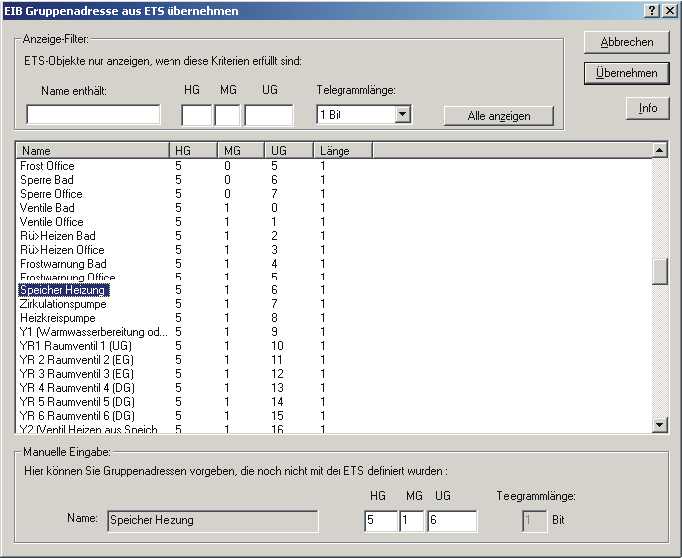Close the dialog with the X icon
682x558 pixels.
(669, 10)
